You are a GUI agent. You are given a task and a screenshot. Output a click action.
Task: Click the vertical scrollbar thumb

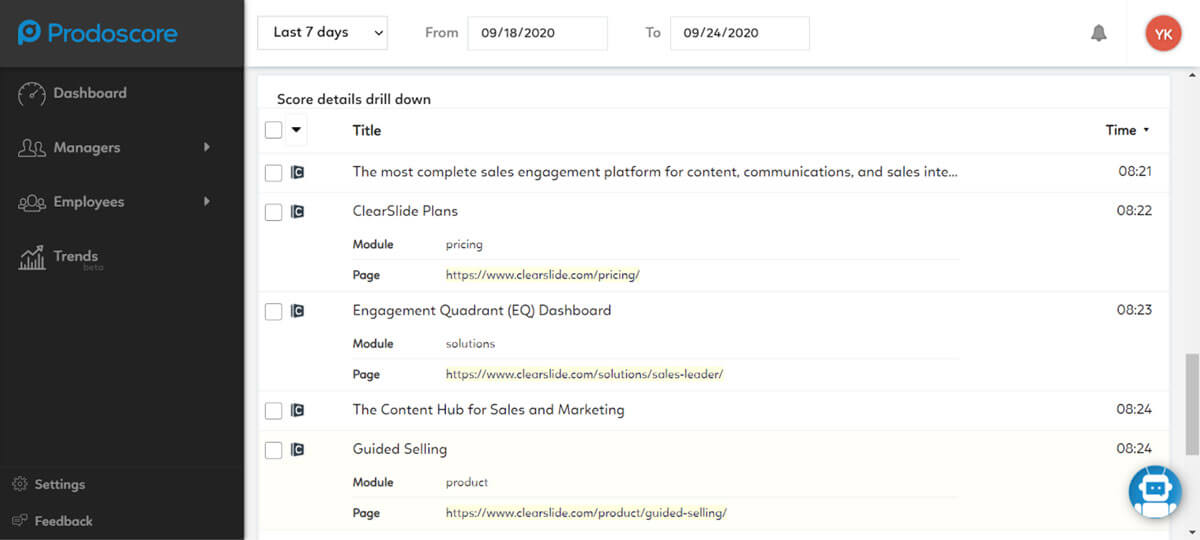pos(1191,403)
